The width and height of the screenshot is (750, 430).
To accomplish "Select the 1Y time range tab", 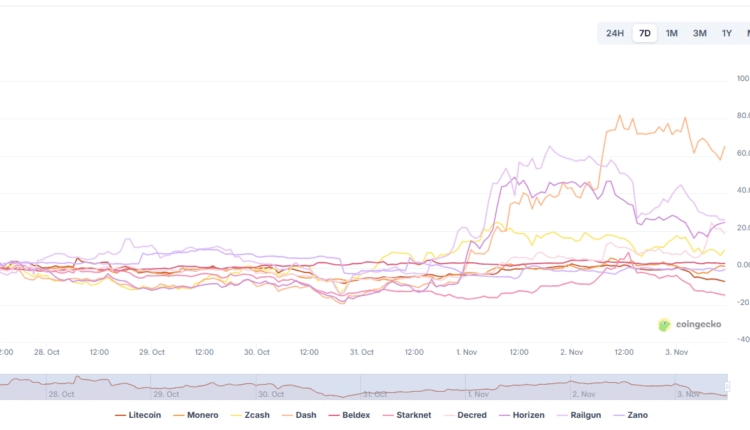I will point(727,33).
